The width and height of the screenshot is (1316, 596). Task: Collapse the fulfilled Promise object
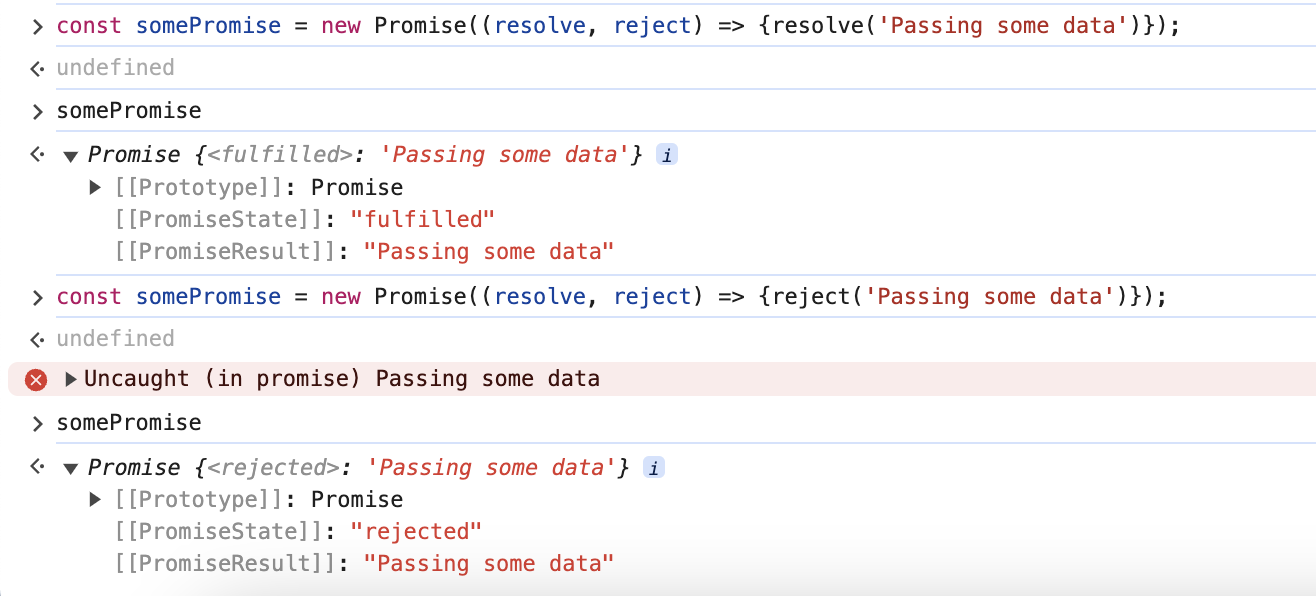pyautogui.click(x=70, y=156)
